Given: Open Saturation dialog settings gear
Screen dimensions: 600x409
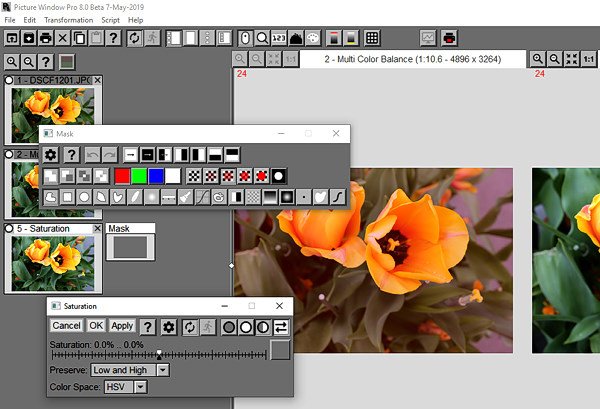Looking at the screenshot, I should pyautogui.click(x=169, y=327).
